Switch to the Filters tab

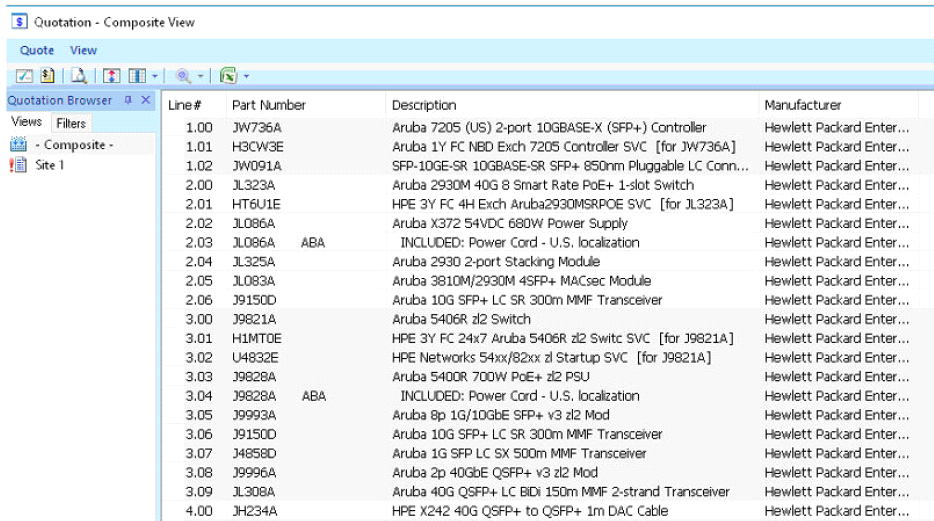point(71,123)
